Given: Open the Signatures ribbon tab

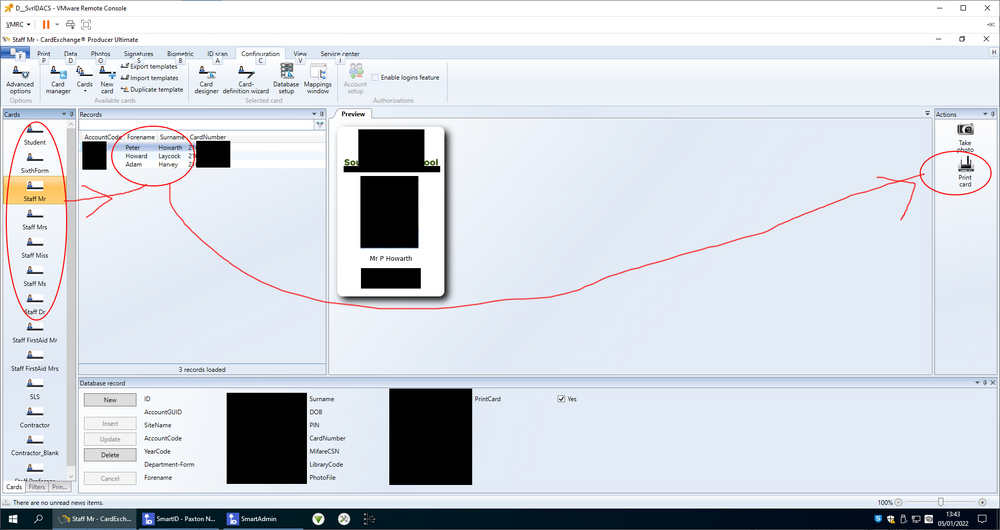Looking at the screenshot, I should tap(138, 54).
